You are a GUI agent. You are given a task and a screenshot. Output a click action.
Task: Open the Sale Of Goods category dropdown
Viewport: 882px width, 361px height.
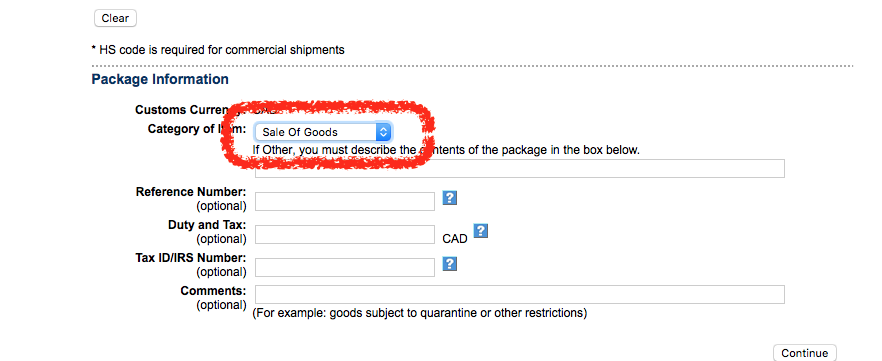tap(323, 132)
